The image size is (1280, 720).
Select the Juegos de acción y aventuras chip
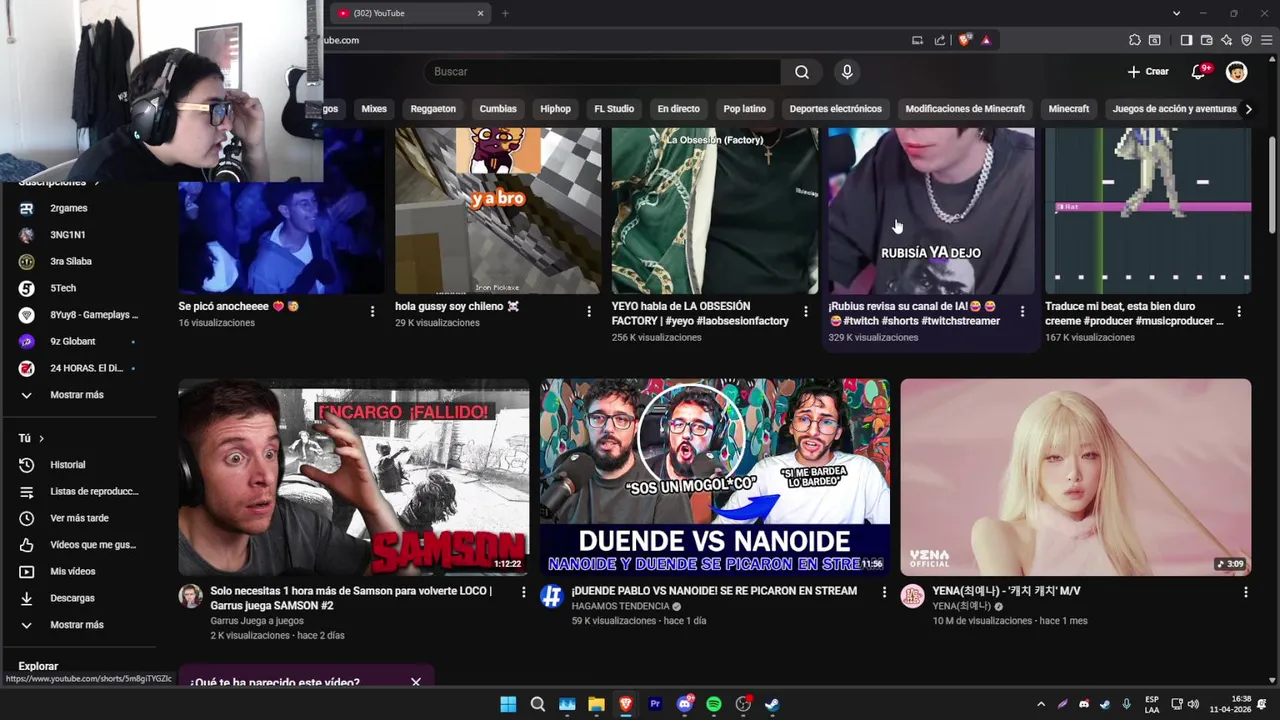point(1174,109)
